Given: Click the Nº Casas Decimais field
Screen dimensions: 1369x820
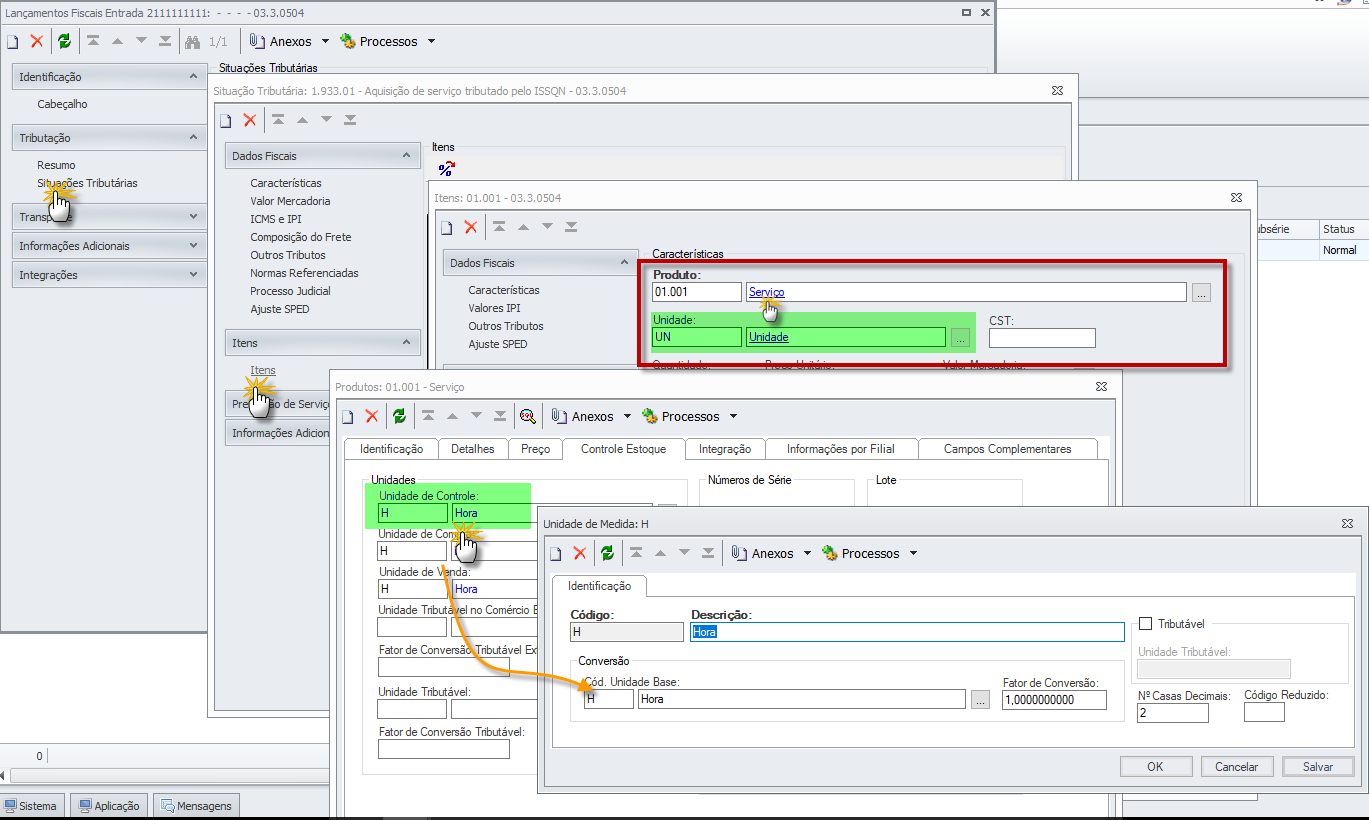Looking at the screenshot, I should click(1173, 713).
